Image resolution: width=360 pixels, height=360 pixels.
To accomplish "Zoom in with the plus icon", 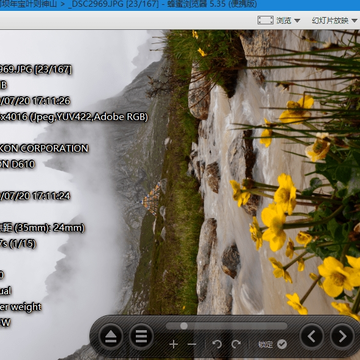I will (x=173, y=344).
